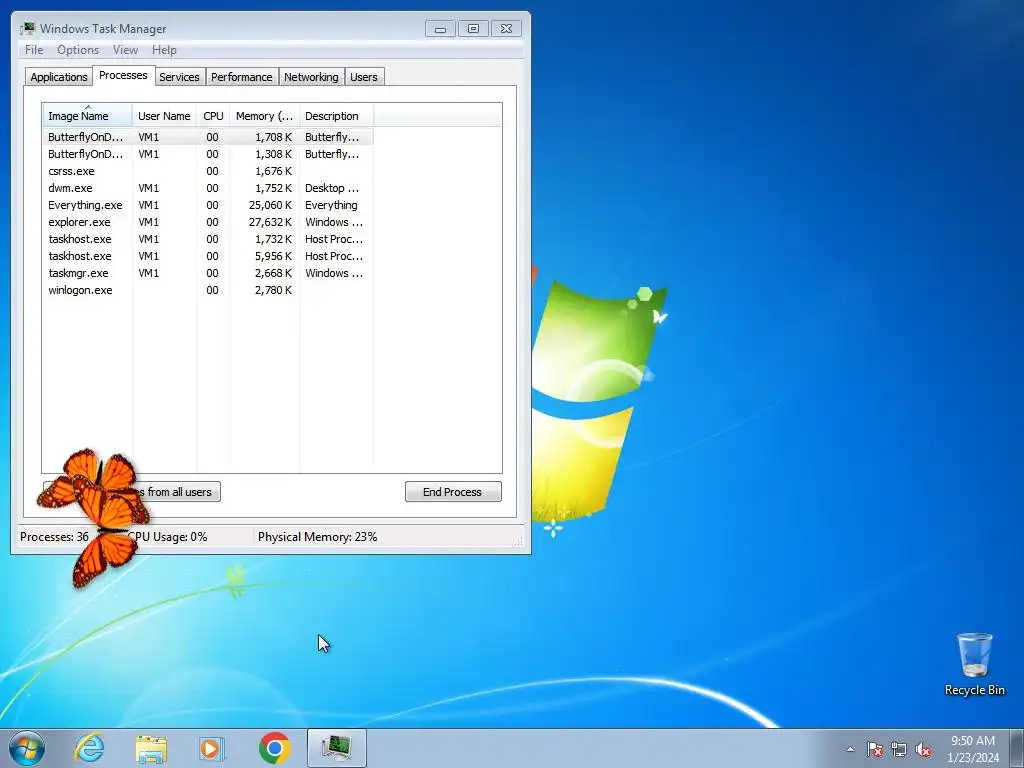Click the network status tray icon
1024x768 pixels.
899,749
